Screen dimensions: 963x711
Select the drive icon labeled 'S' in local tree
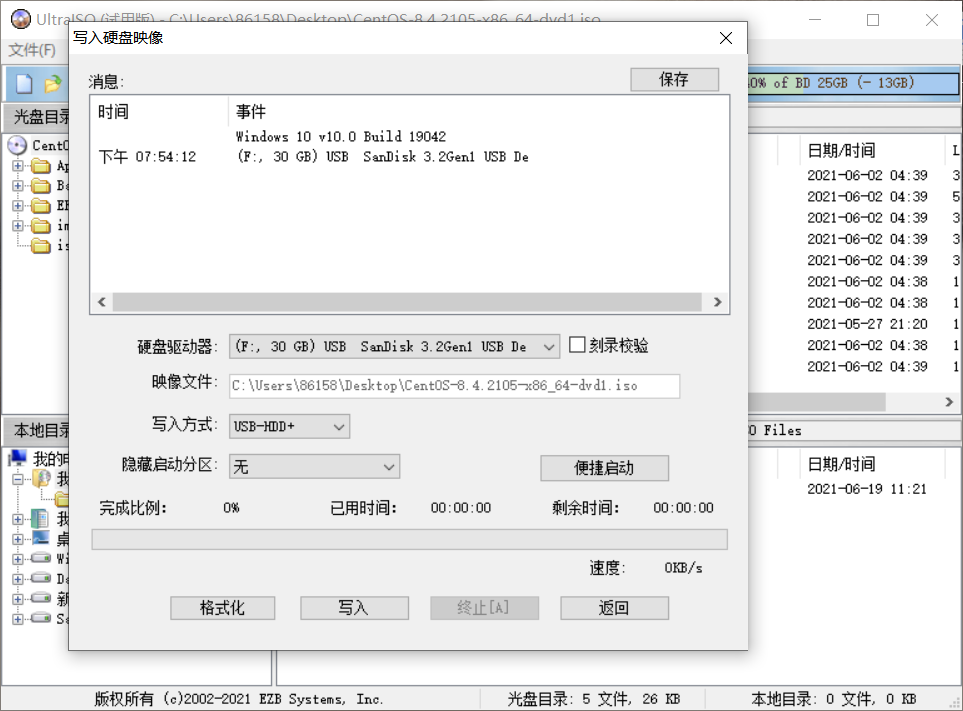(x=41, y=618)
